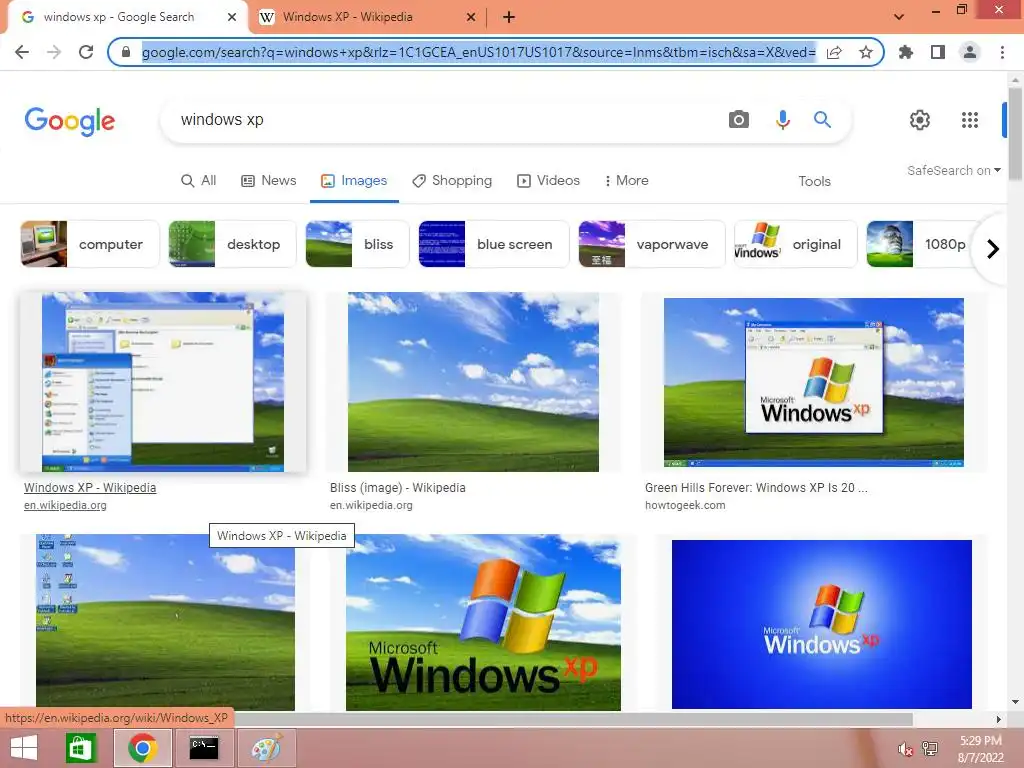Switch to Shopping results
This screenshot has height=768, width=1024.
click(x=452, y=180)
